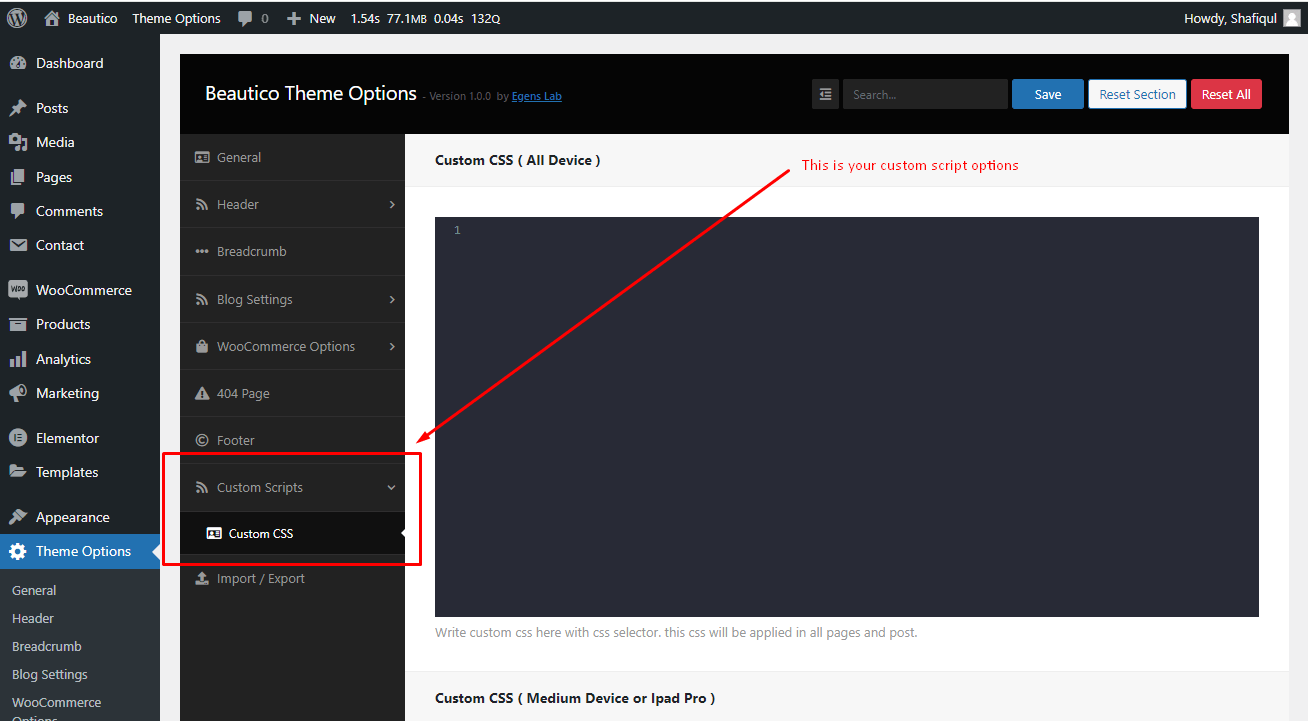The height and width of the screenshot is (721, 1308).
Task: Toggle the expand-all sections icon beside search
Action: pyautogui.click(x=825, y=94)
